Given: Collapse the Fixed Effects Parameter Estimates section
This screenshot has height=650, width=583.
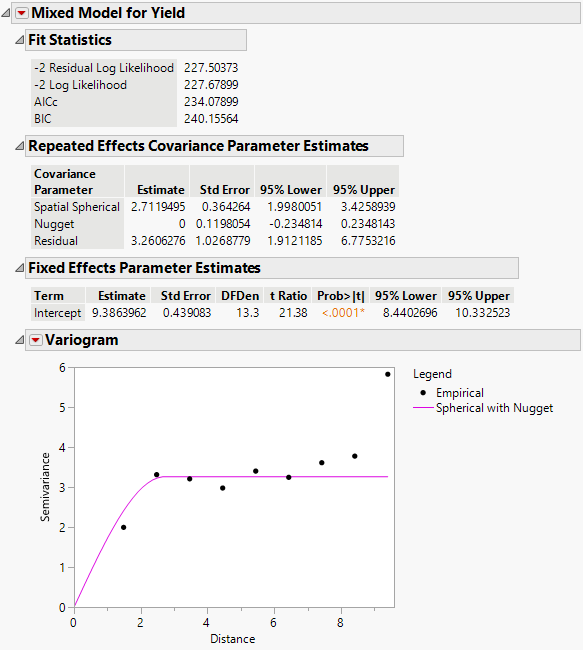Looking at the screenshot, I should click(19, 268).
